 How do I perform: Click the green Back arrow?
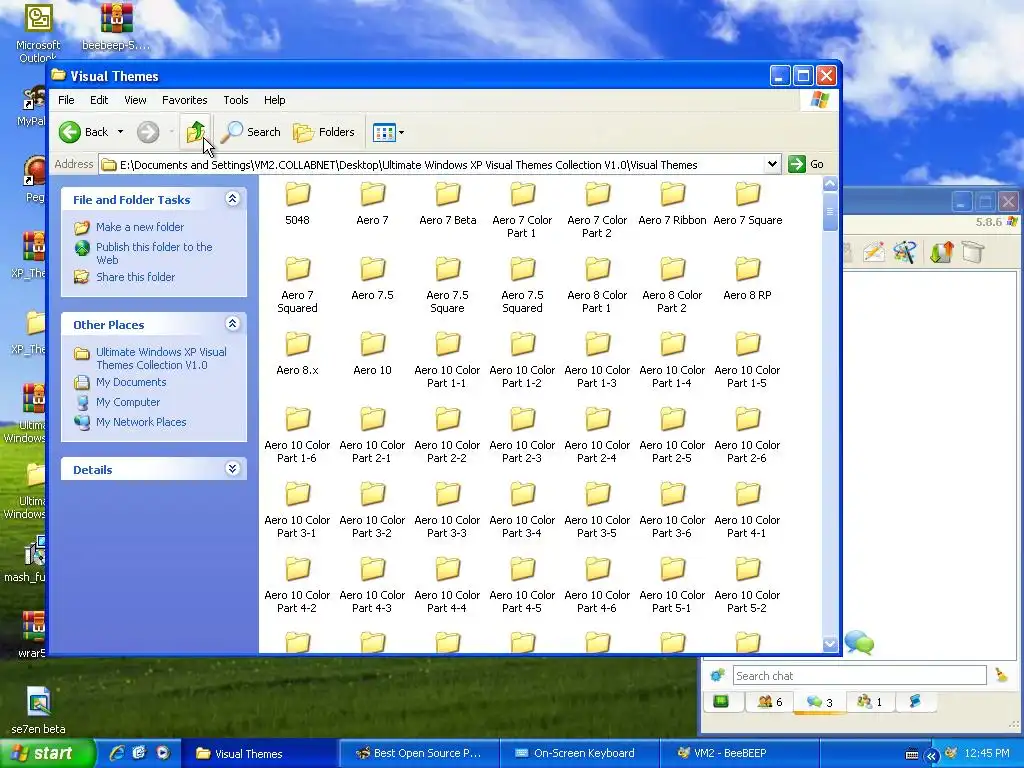click(70, 132)
